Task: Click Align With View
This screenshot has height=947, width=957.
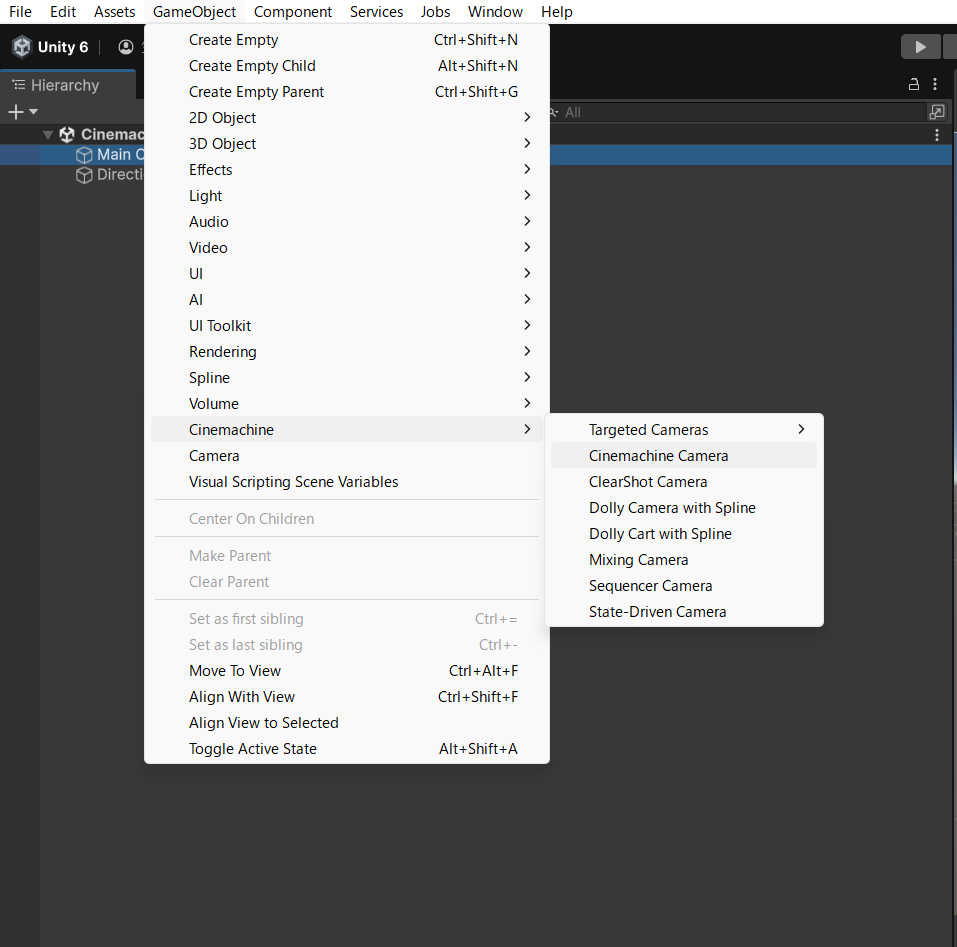Action: [x=347, y=697]
